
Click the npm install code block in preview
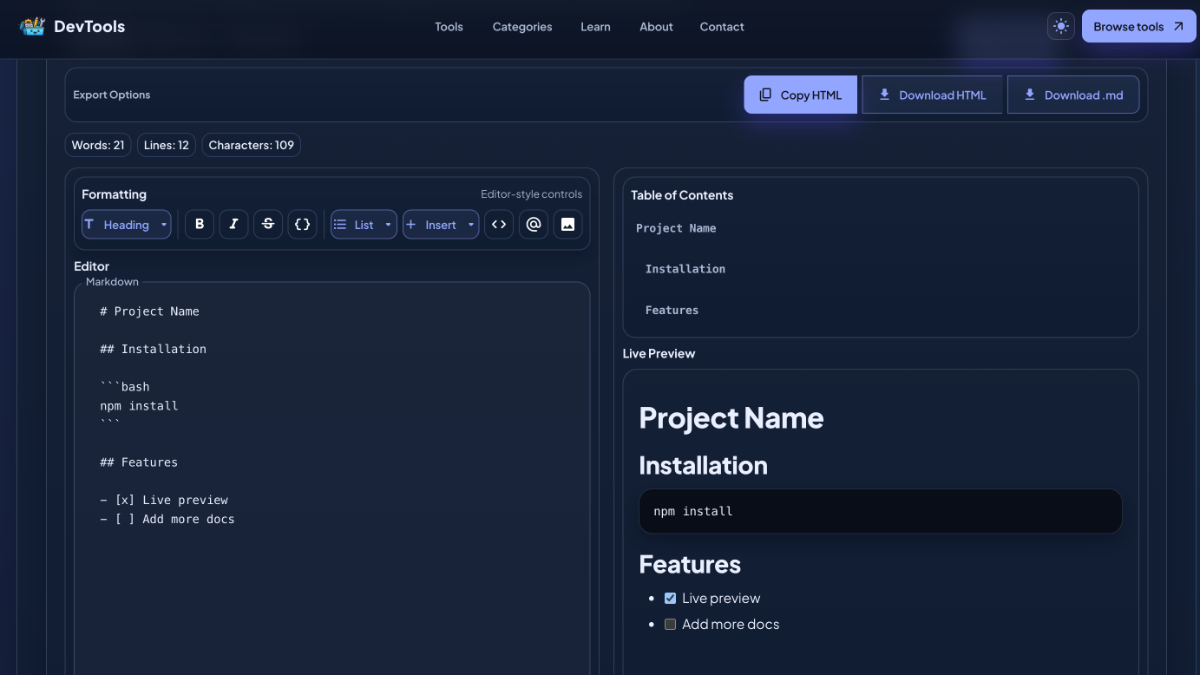coord(881,511)
